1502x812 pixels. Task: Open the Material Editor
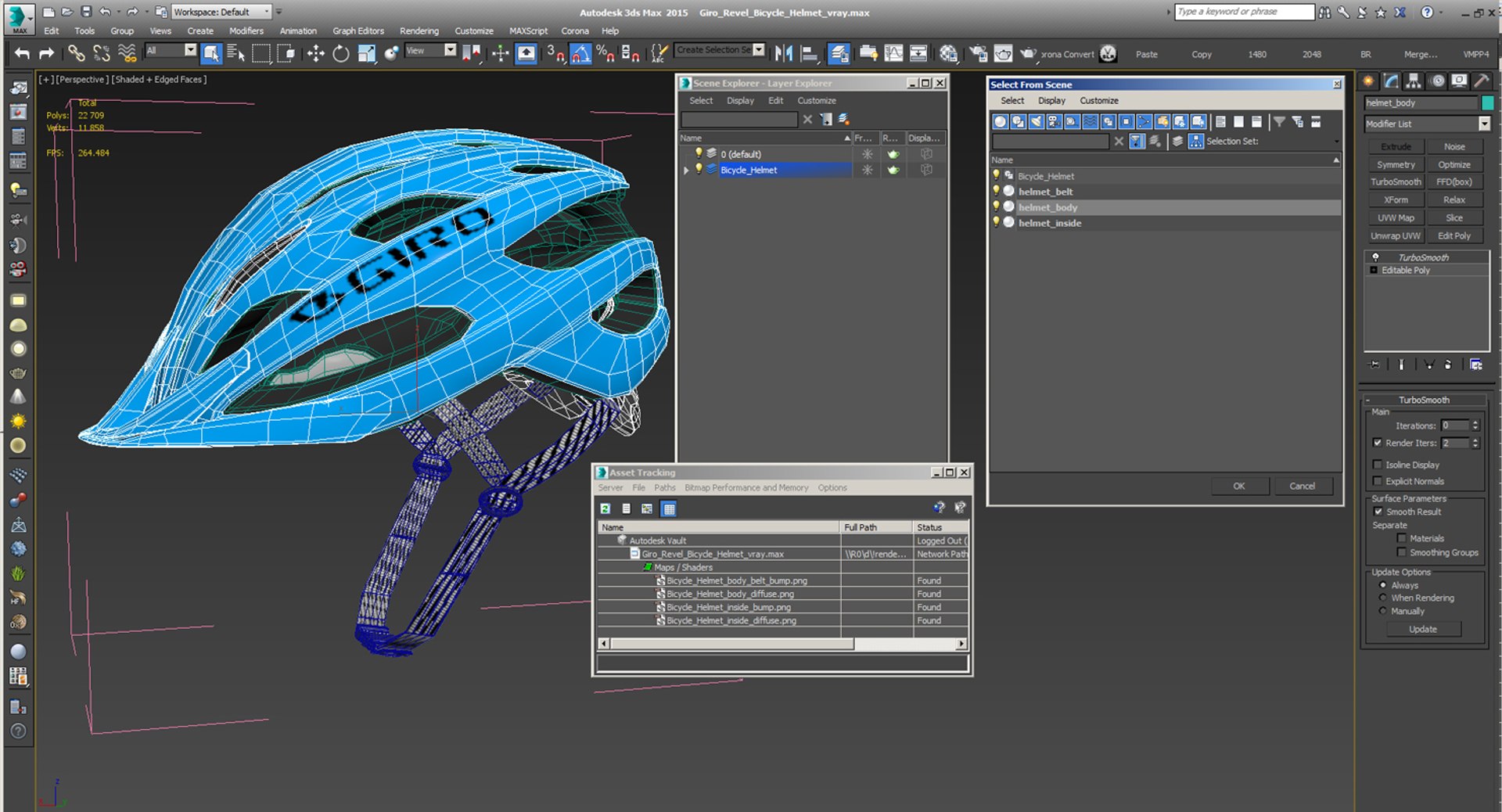point(949,53)
